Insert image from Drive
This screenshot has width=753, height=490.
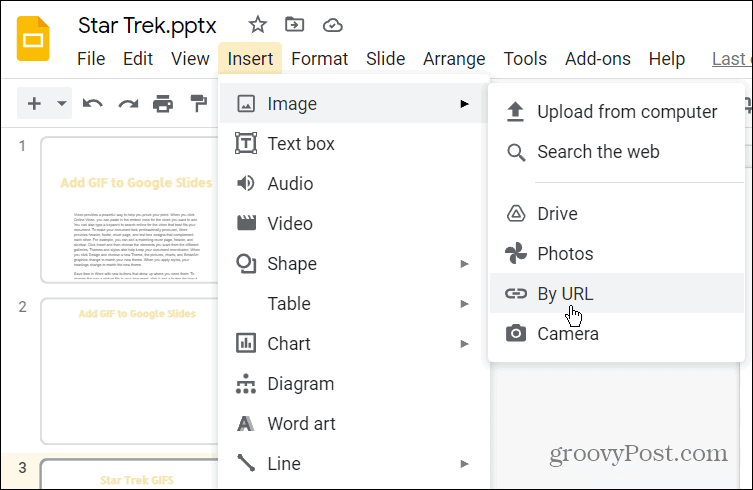617,213
